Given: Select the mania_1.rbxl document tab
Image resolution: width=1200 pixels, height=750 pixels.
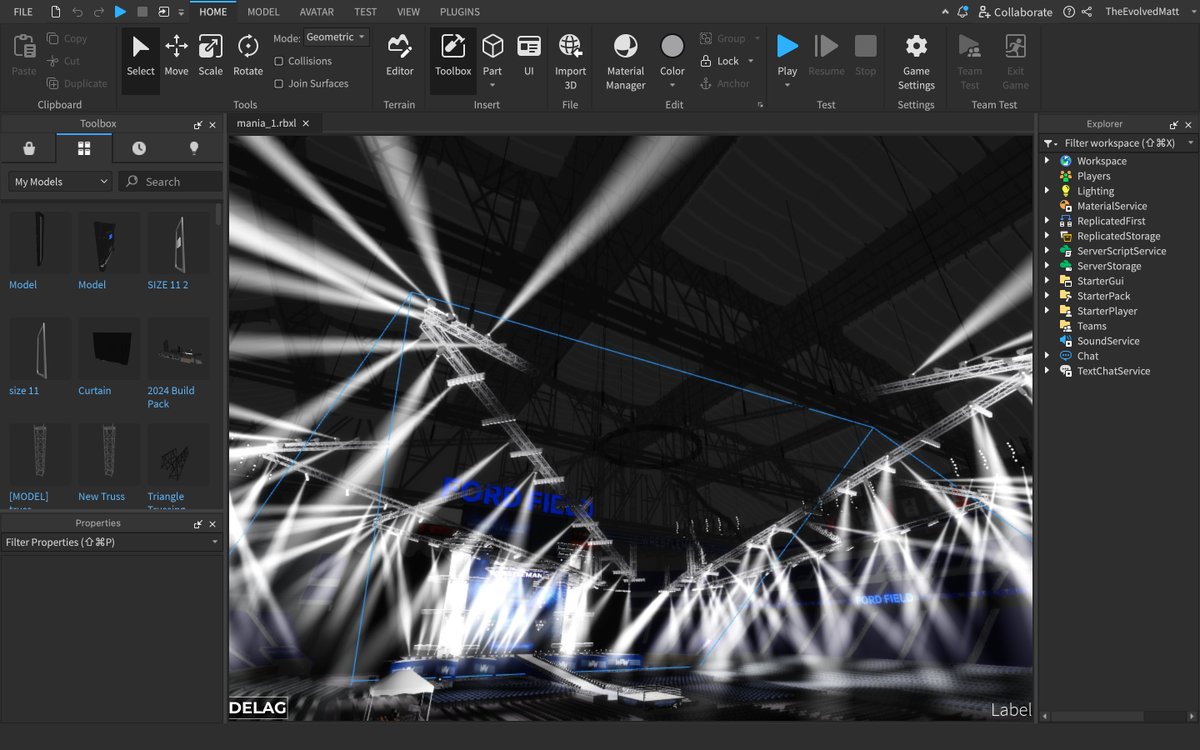Looking at the screenshot, I should click(266, 123).
